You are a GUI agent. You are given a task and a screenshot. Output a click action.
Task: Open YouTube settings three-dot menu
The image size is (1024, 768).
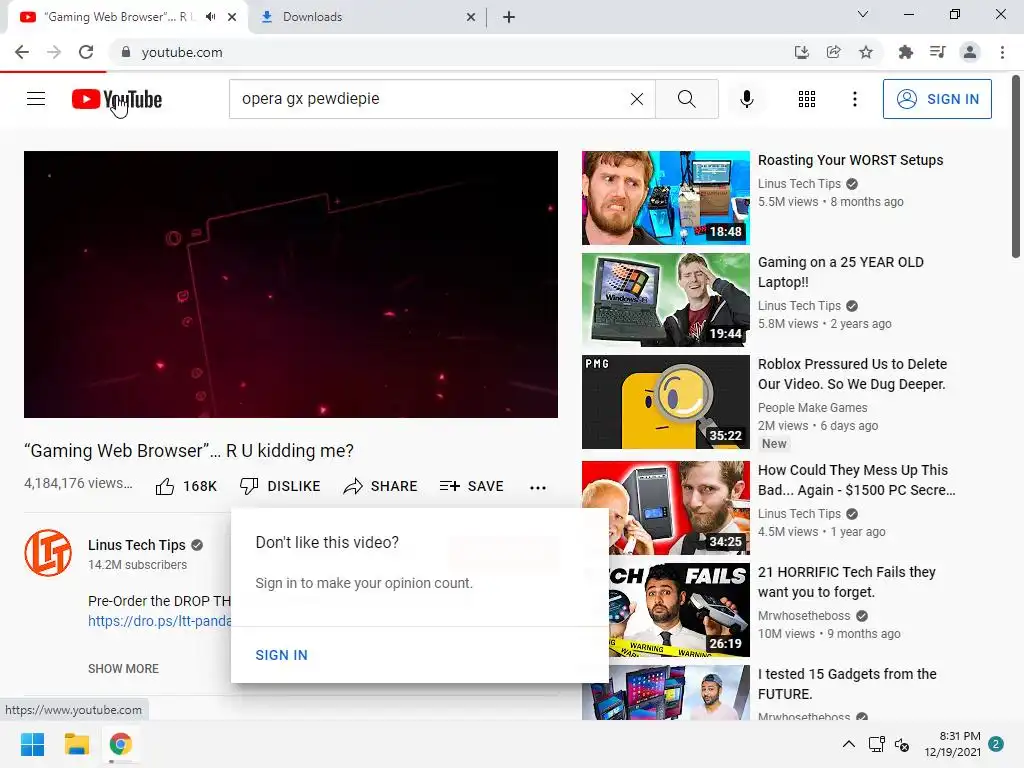click(x=854, y=99)
